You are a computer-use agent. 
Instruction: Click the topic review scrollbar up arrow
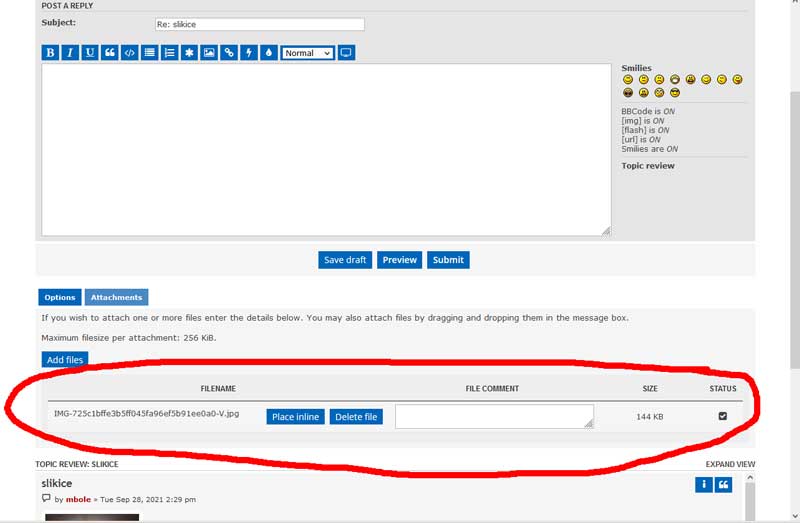tap(749, 478)
